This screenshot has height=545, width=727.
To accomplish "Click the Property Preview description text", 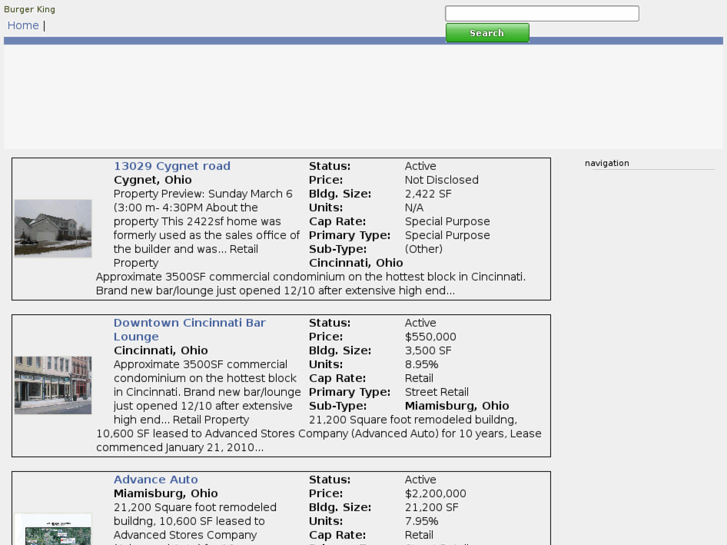I will tap(203, 194).
